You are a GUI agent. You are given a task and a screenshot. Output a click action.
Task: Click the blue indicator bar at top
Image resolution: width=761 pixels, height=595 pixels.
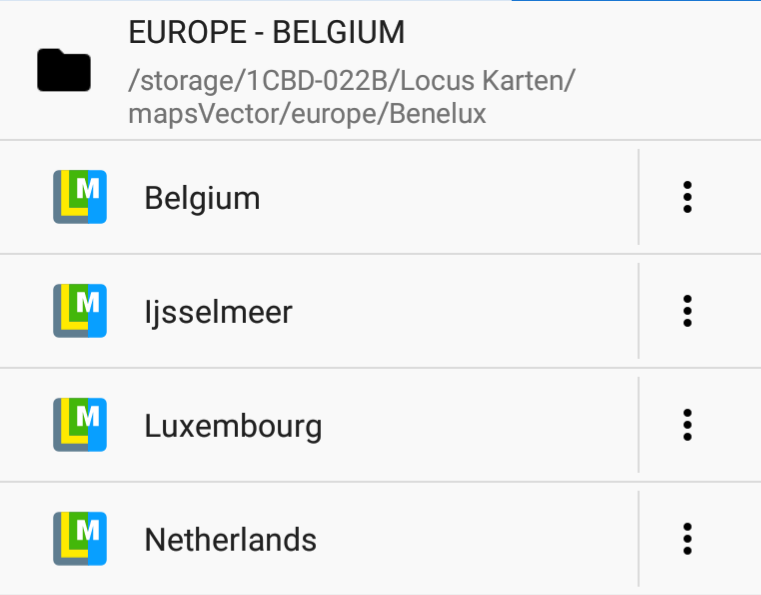click(635, 1)
